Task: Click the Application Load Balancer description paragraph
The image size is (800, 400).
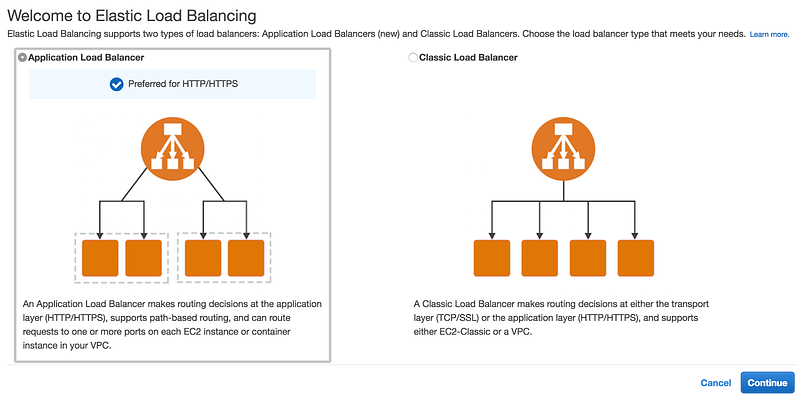Action: pos(172,324)
